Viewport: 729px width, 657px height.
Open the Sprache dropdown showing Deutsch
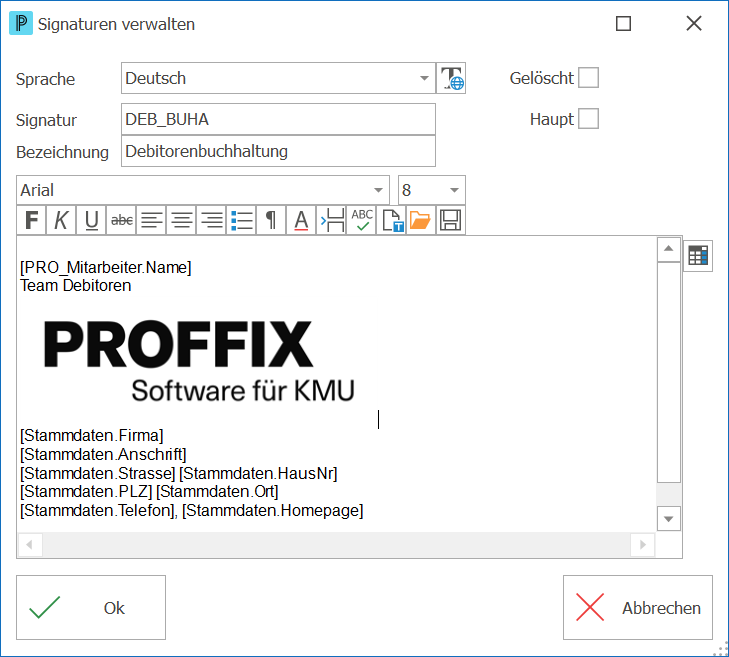pyautogui.click(x=278, y=78)
